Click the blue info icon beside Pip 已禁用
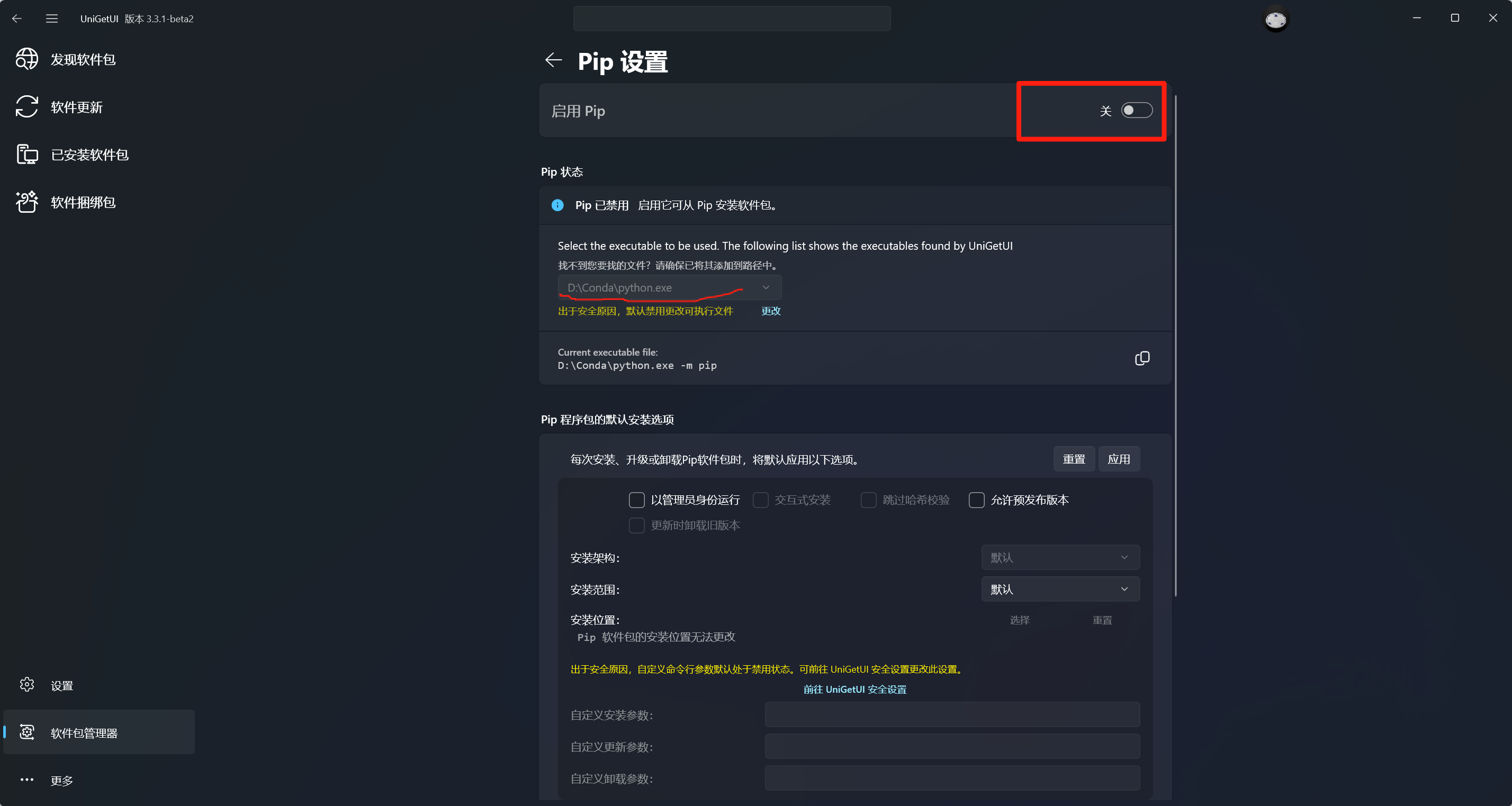1512x806 pixels. [557, 205]
